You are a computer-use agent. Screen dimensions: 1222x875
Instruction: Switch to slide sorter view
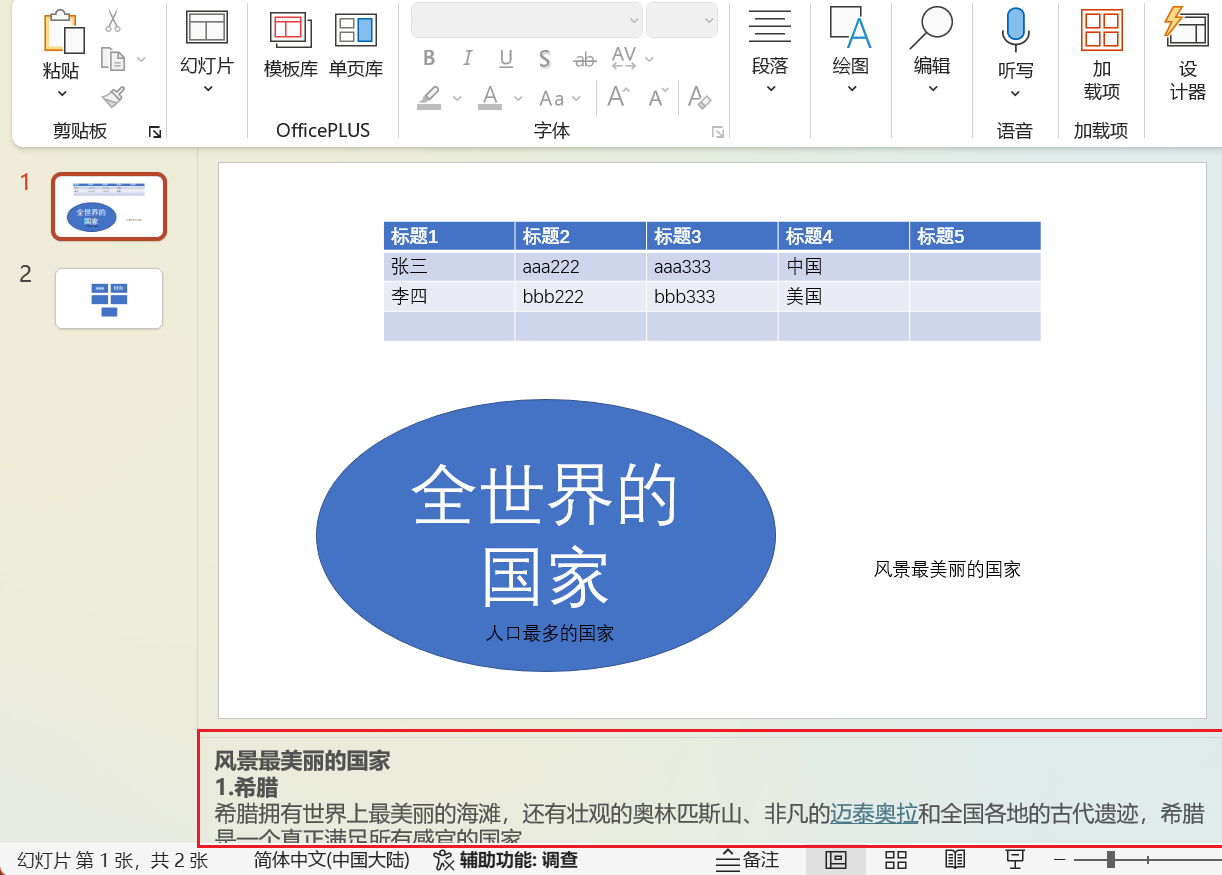[x=896, y=860]
